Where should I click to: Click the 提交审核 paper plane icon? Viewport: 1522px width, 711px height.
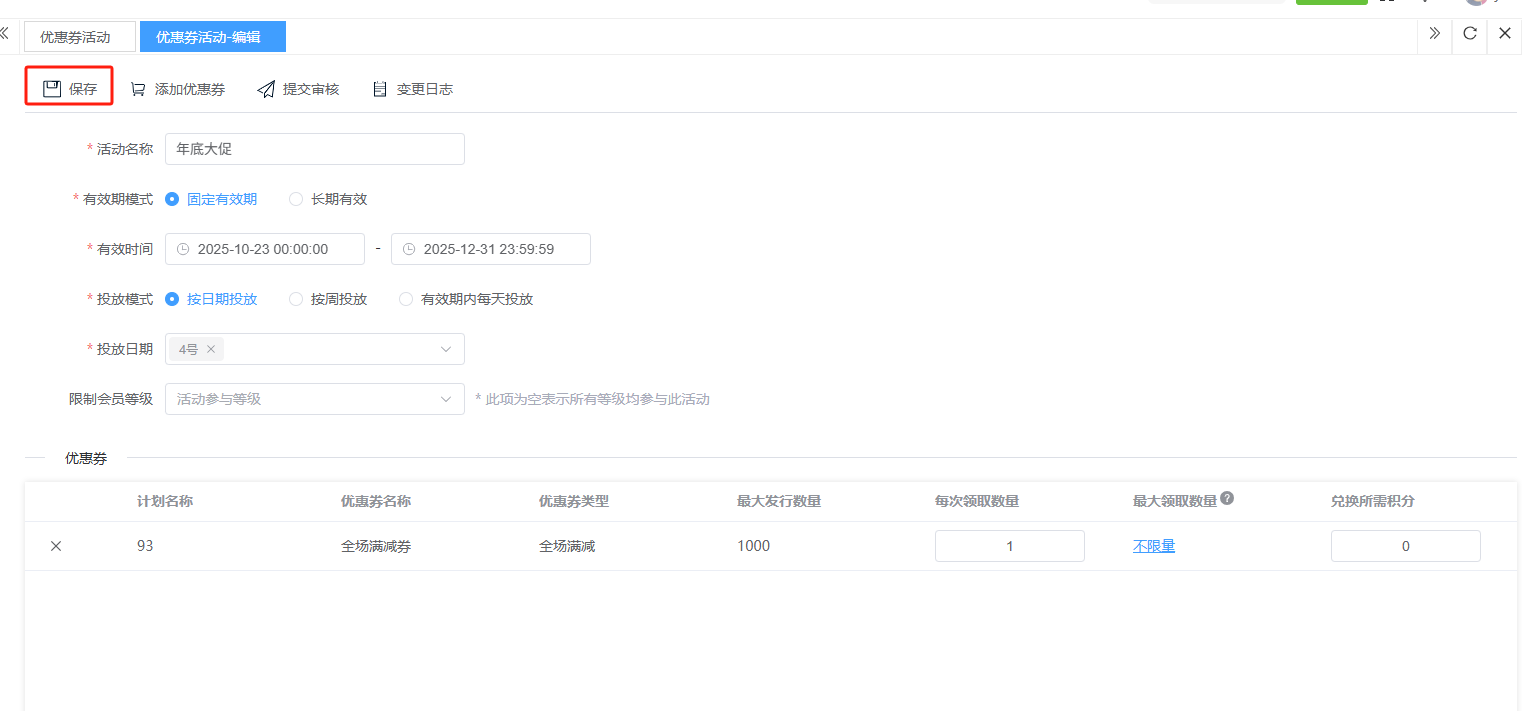(x=266, y=89)
